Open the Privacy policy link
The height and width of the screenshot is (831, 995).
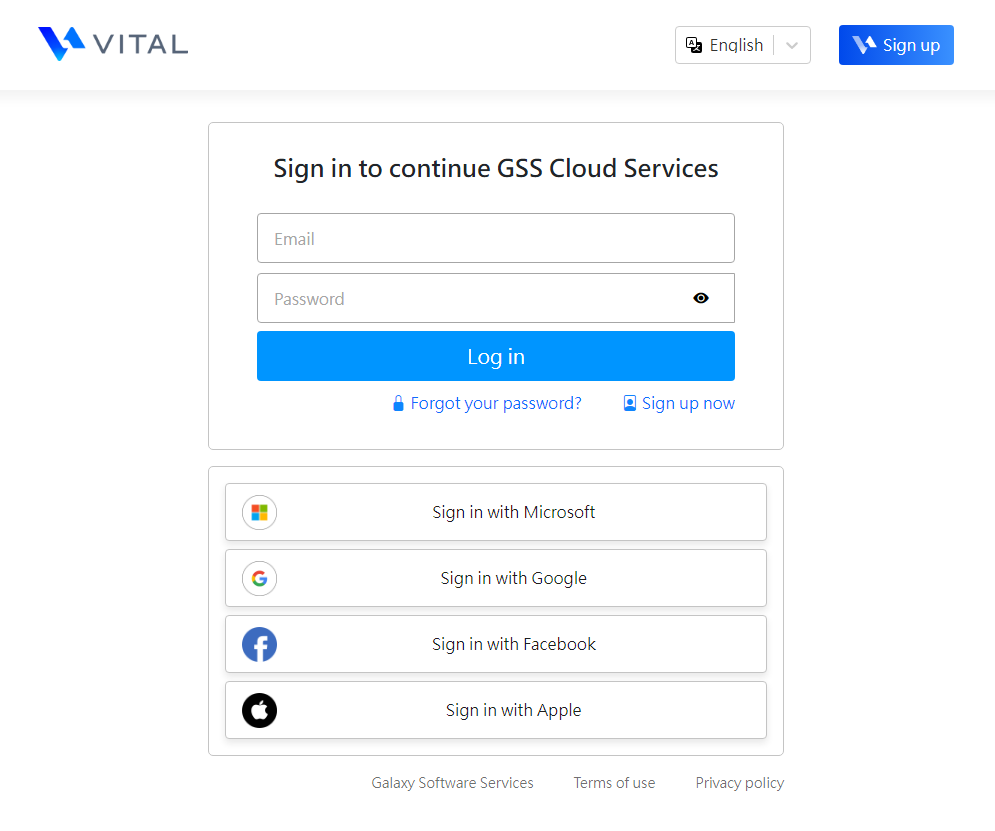click(x=739, y=783)
